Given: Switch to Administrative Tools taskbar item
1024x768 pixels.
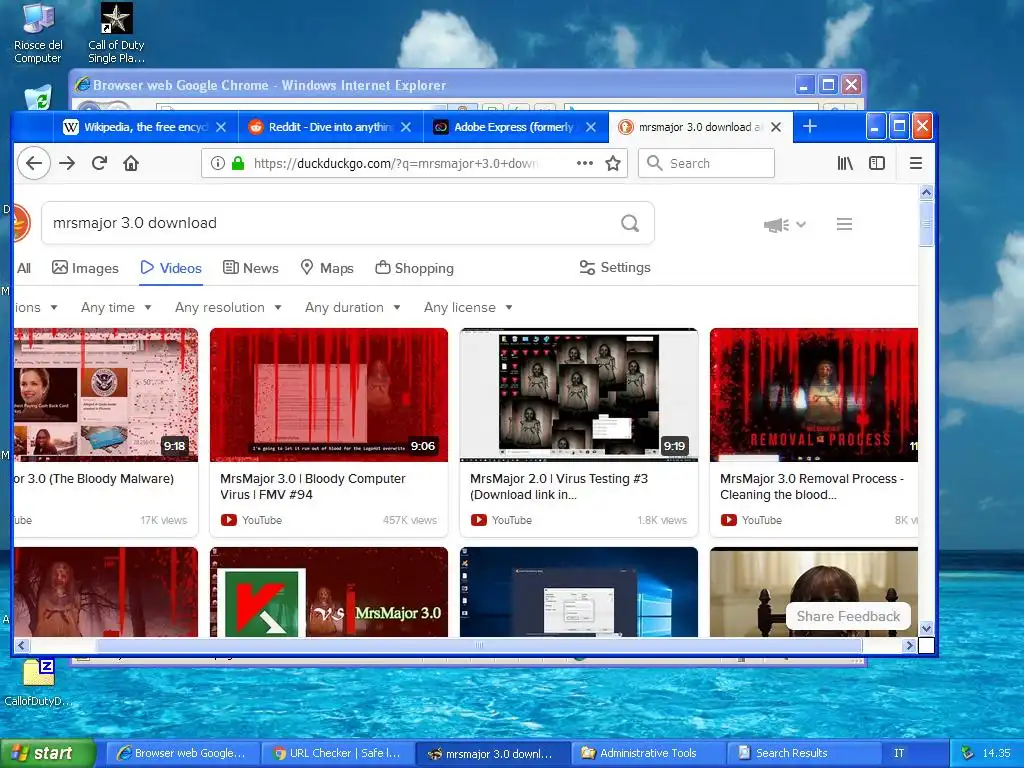Looking at the screenshot, I should coord(648,753).
